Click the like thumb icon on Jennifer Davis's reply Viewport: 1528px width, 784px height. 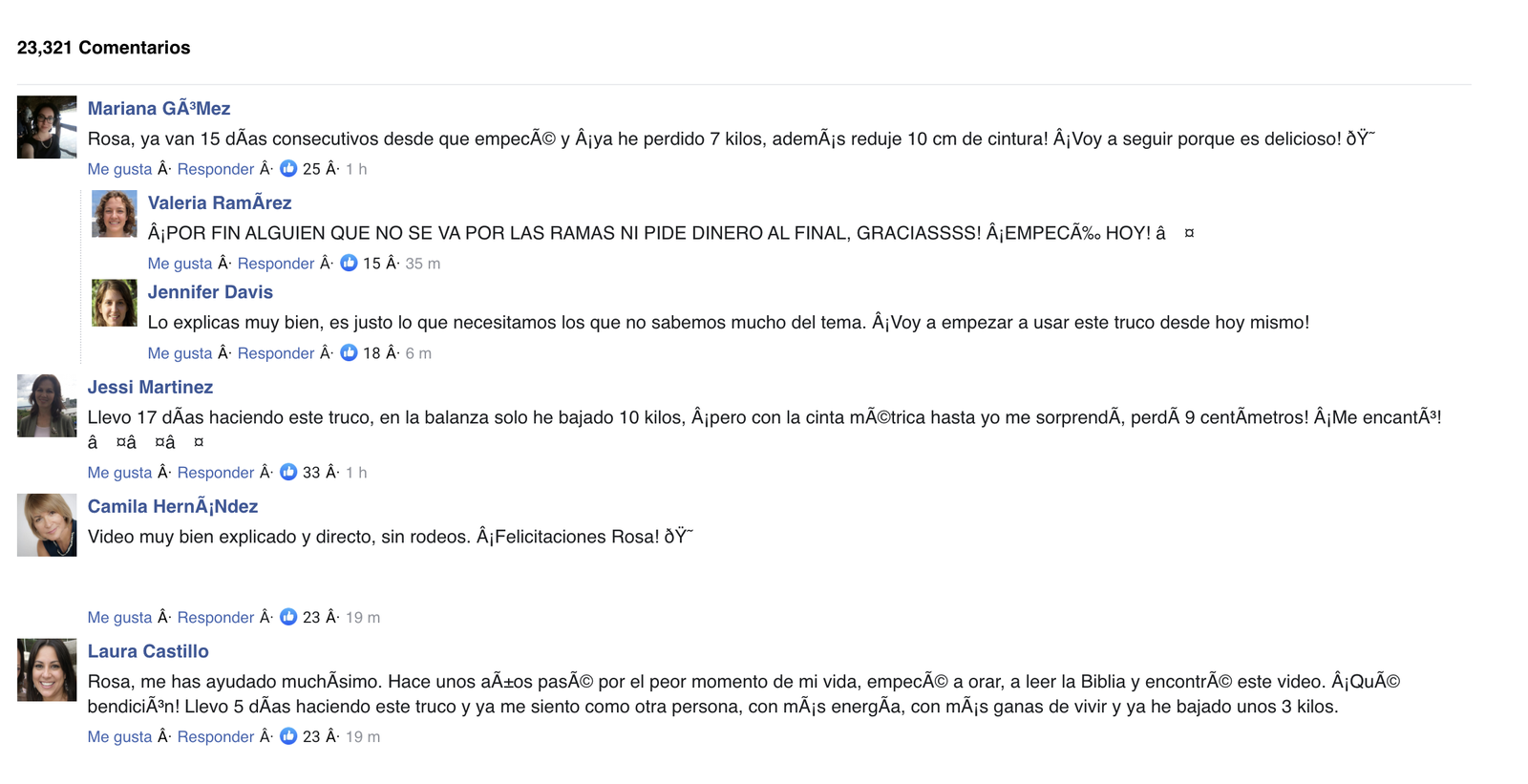349,352
